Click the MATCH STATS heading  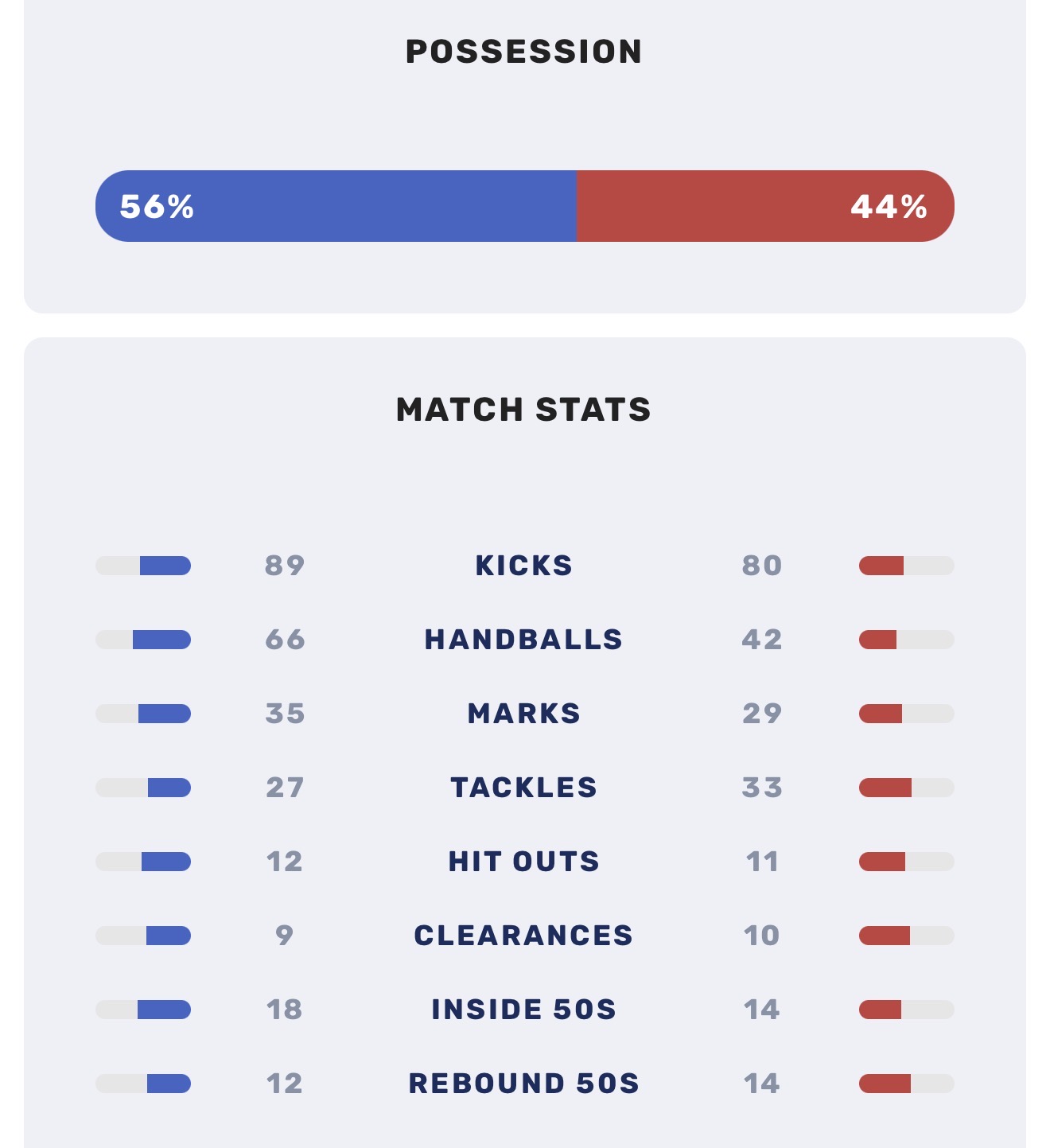pyautogui.click(x=524, y=410)
